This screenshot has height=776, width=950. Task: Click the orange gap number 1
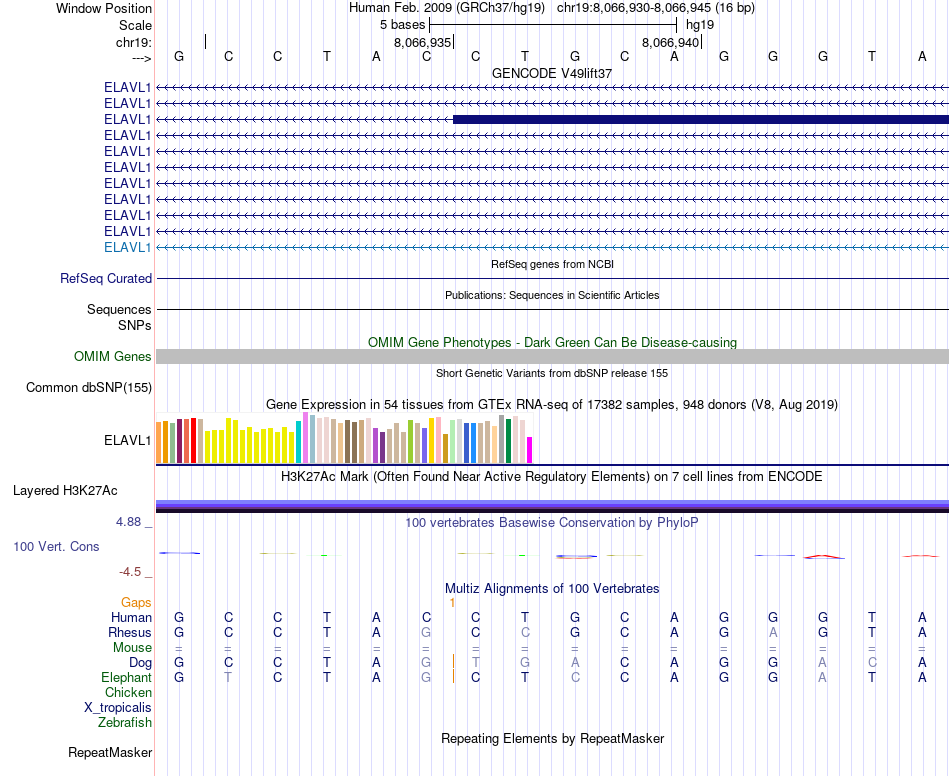(x=452, y=603)
